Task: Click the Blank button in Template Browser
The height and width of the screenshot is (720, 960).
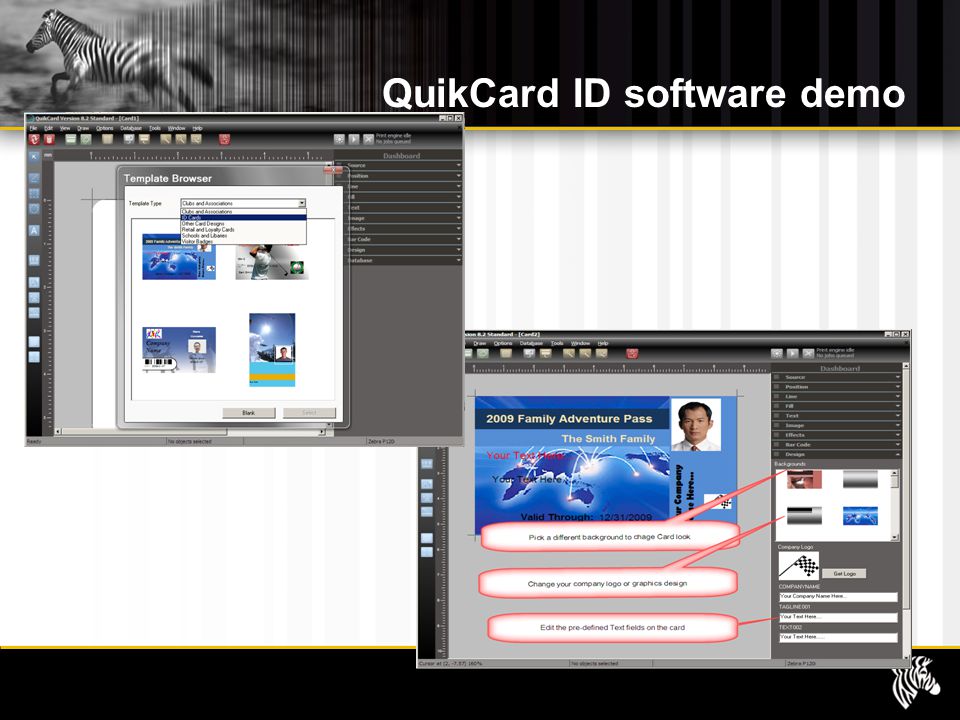Action: point(249,413)
